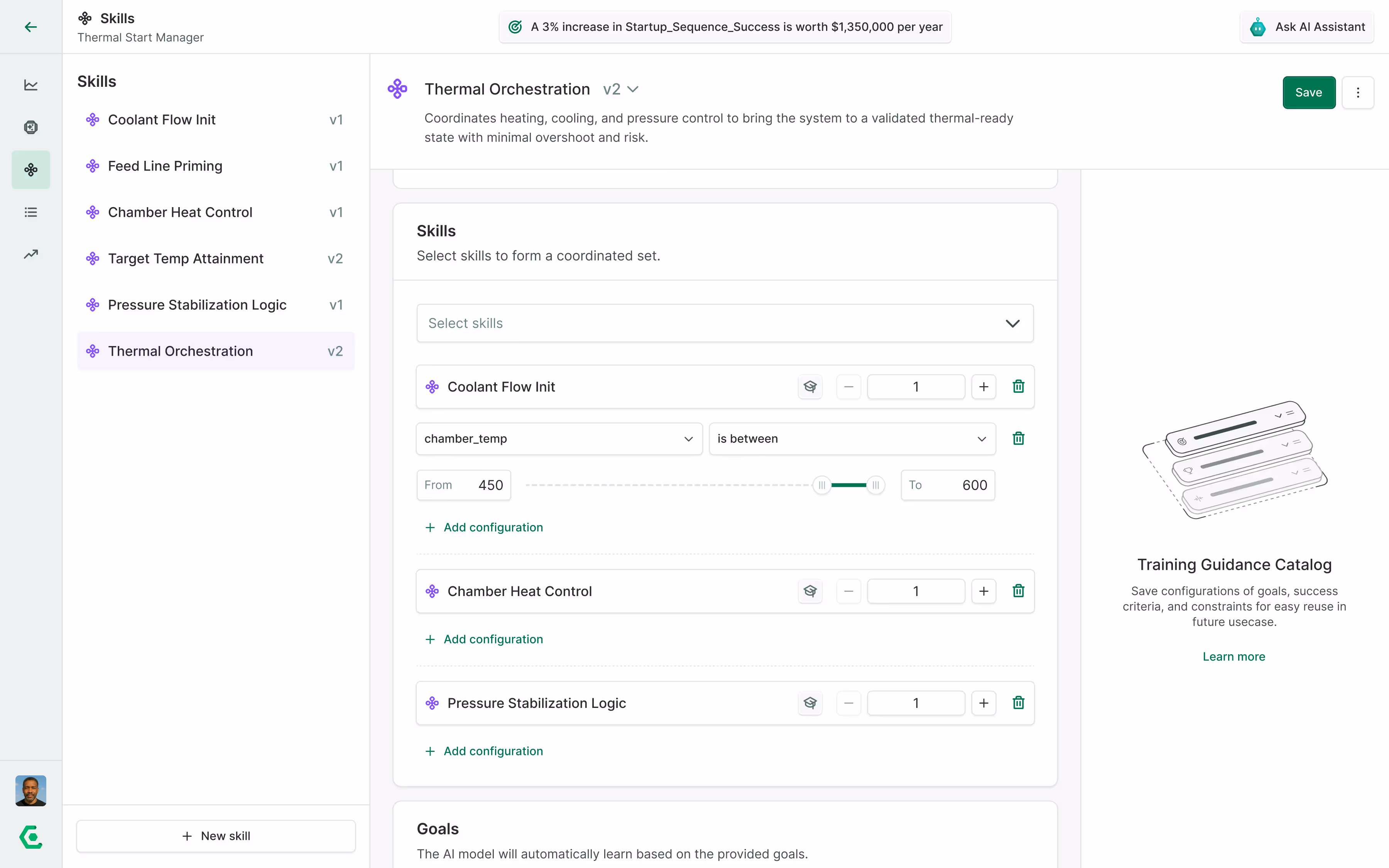
Task: Open the line chart icon in sidebar
Action: point(31,85)
